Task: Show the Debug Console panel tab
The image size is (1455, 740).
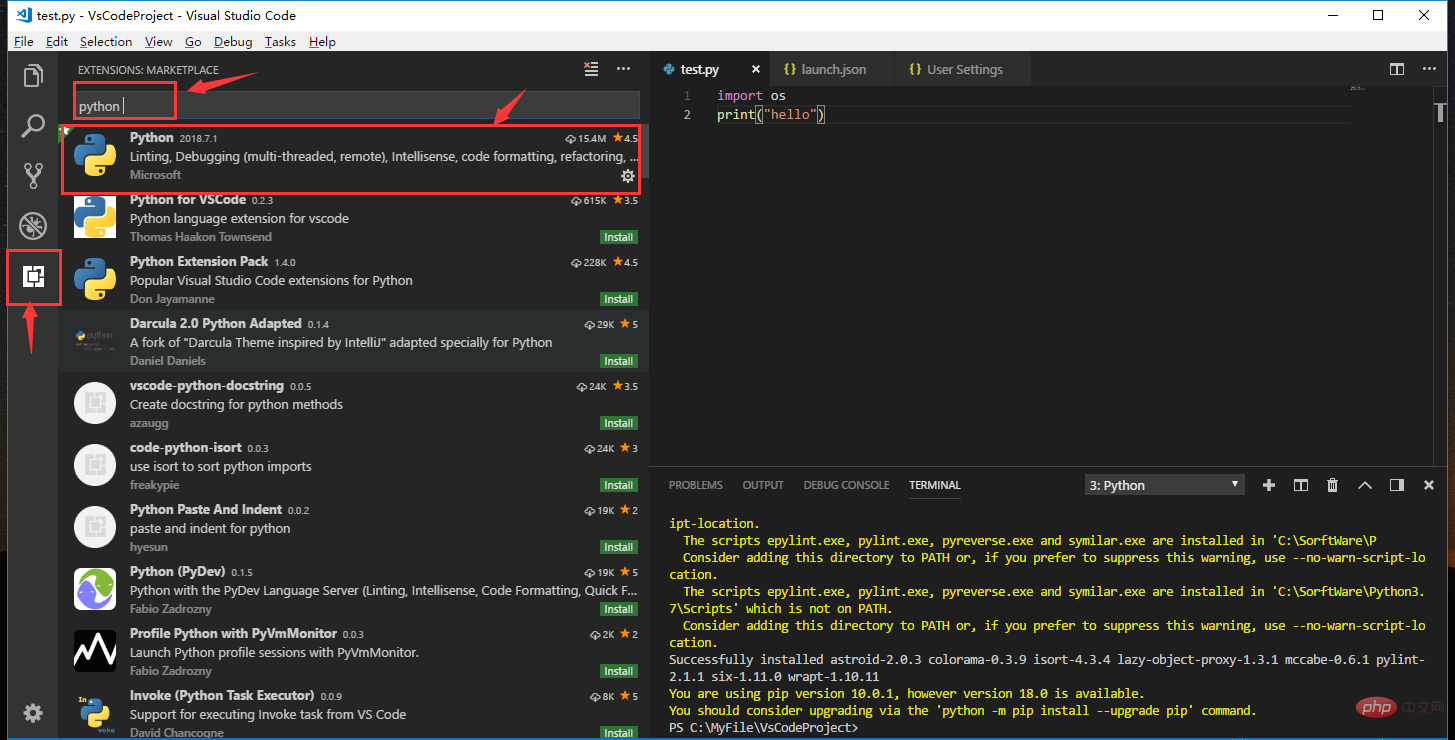Action: coord(846,485)
